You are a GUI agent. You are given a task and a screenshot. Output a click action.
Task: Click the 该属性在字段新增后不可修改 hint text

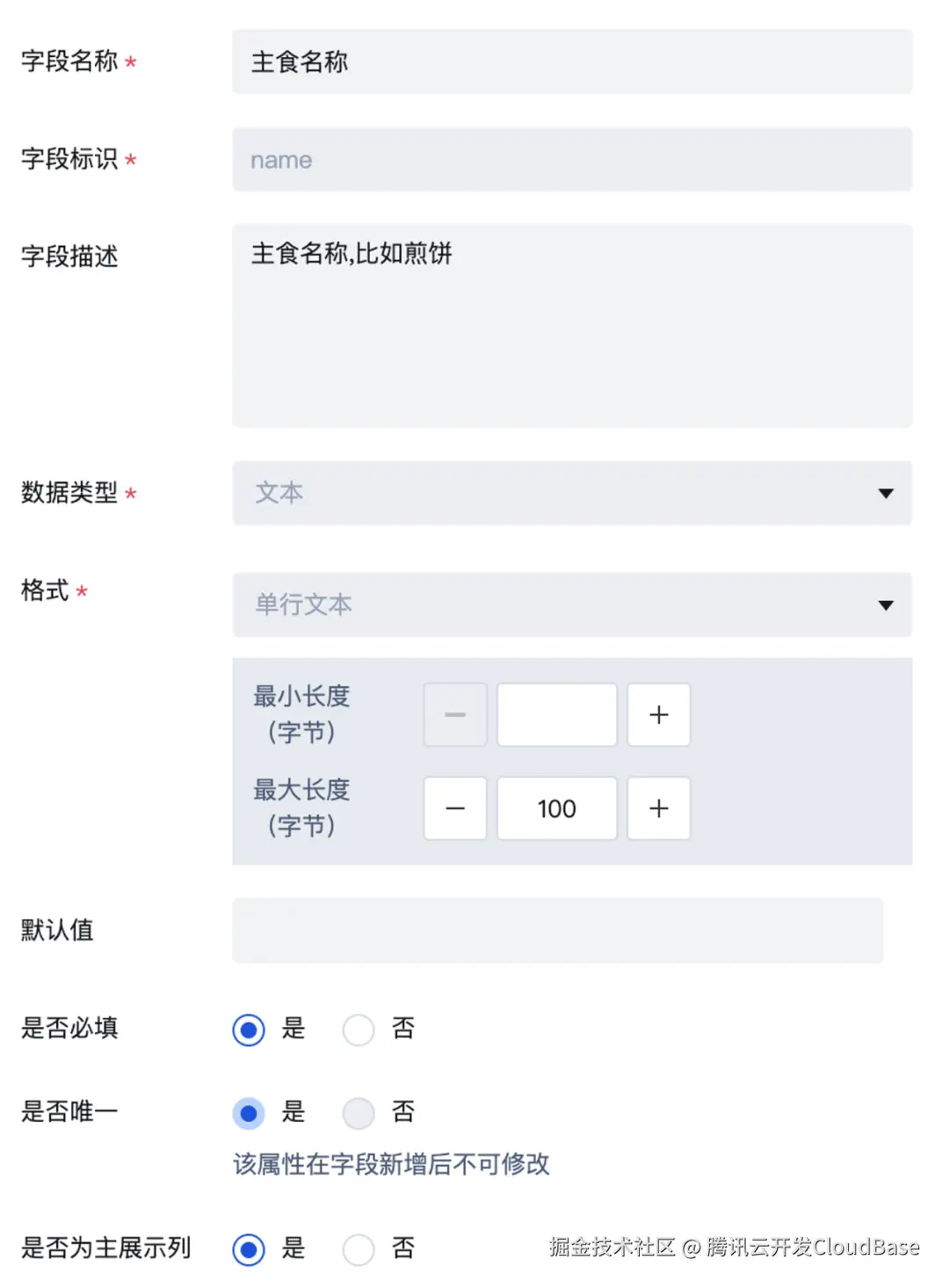[392, 1163]
